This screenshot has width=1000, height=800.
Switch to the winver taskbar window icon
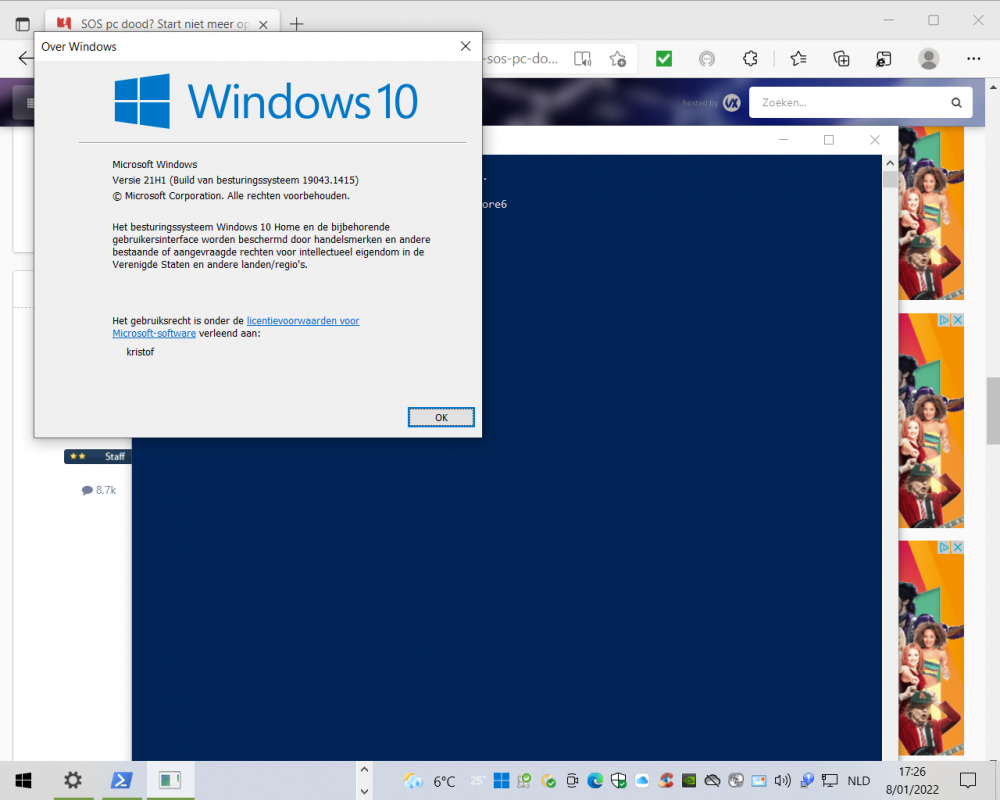pyautogui.click(x=170, y=780)
